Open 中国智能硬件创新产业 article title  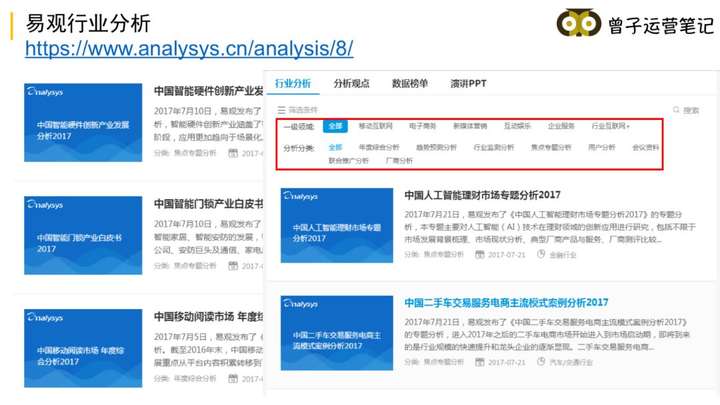pos(208,91)
